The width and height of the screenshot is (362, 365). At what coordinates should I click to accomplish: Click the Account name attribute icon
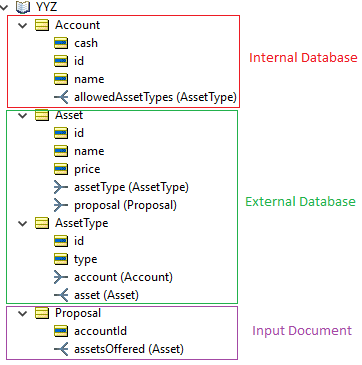61,79
